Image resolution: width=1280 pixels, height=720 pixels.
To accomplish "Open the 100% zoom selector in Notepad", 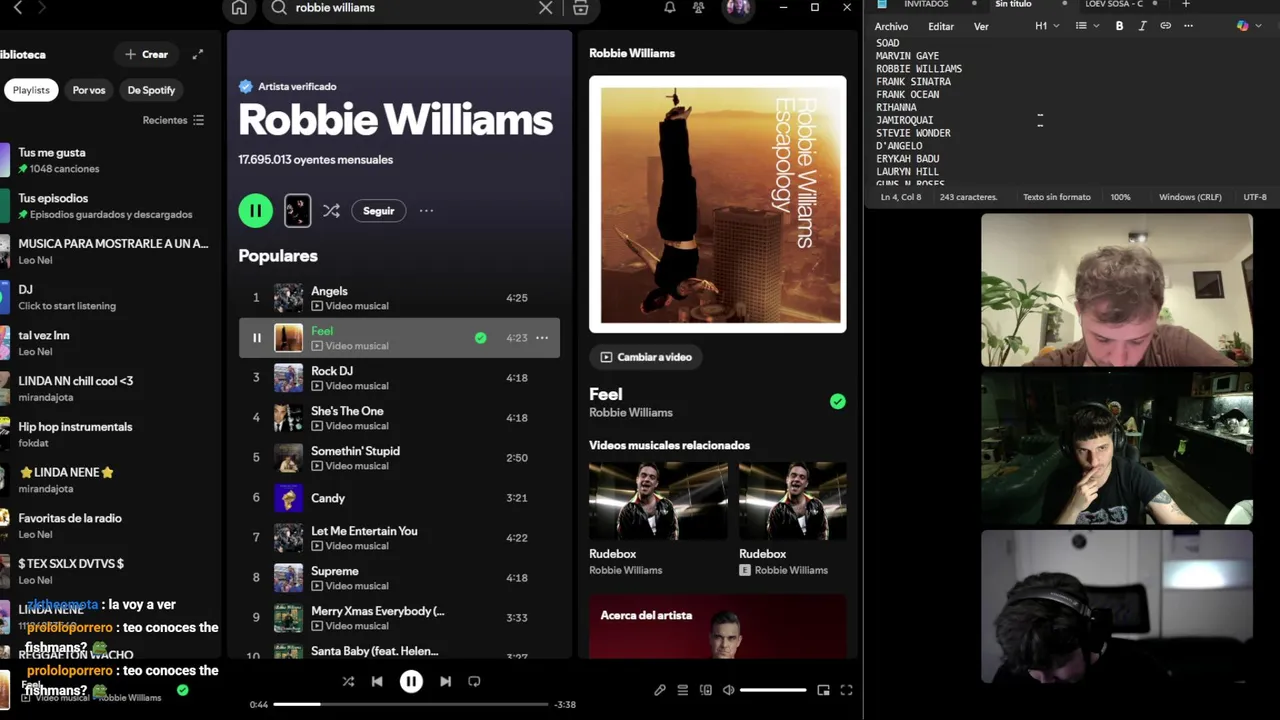I will coord(1120,197).
